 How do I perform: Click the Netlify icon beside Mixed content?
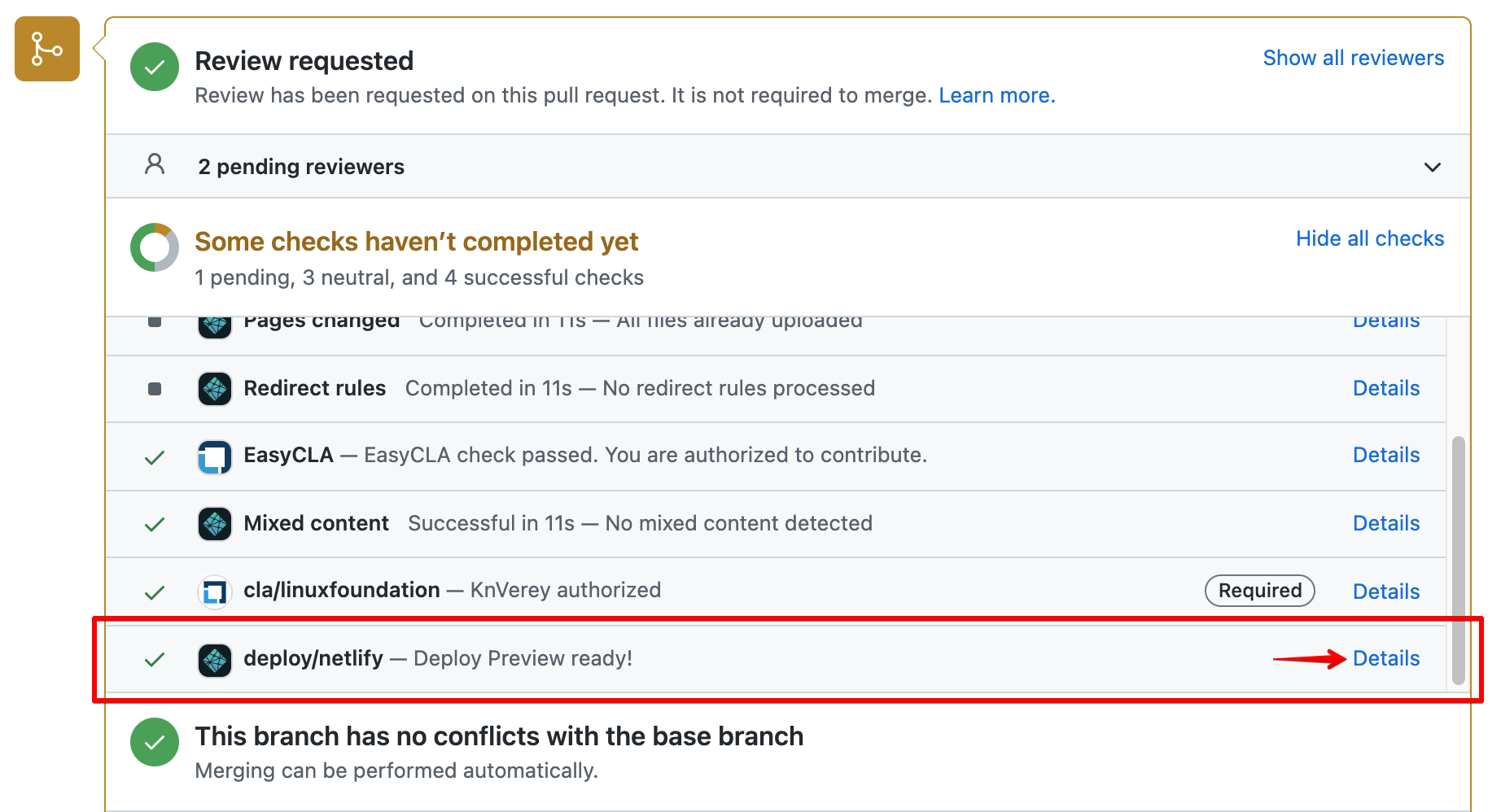point(214,524)
